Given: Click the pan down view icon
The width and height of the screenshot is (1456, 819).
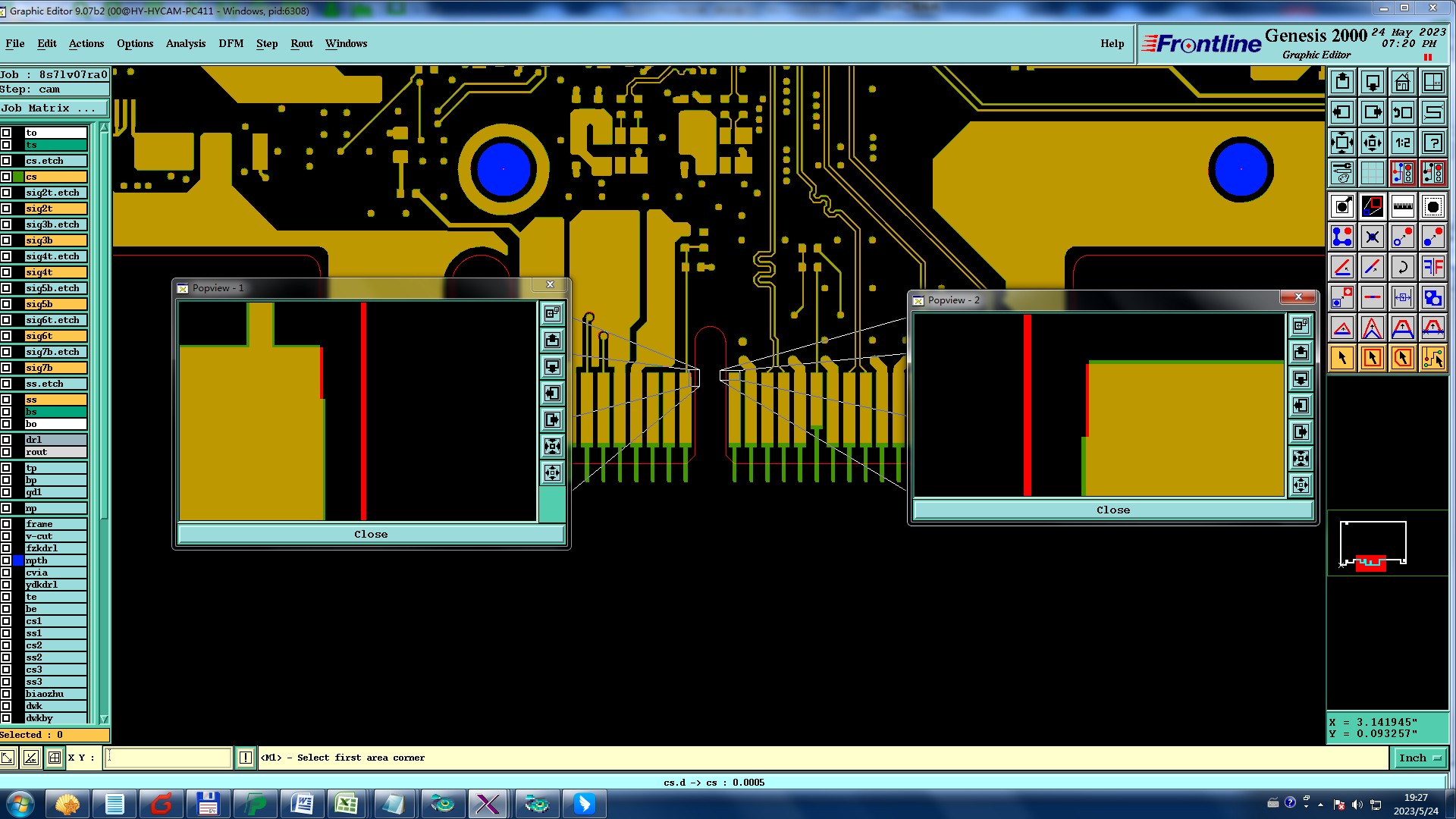Looking at the screenshot, I should [1373, 82].
